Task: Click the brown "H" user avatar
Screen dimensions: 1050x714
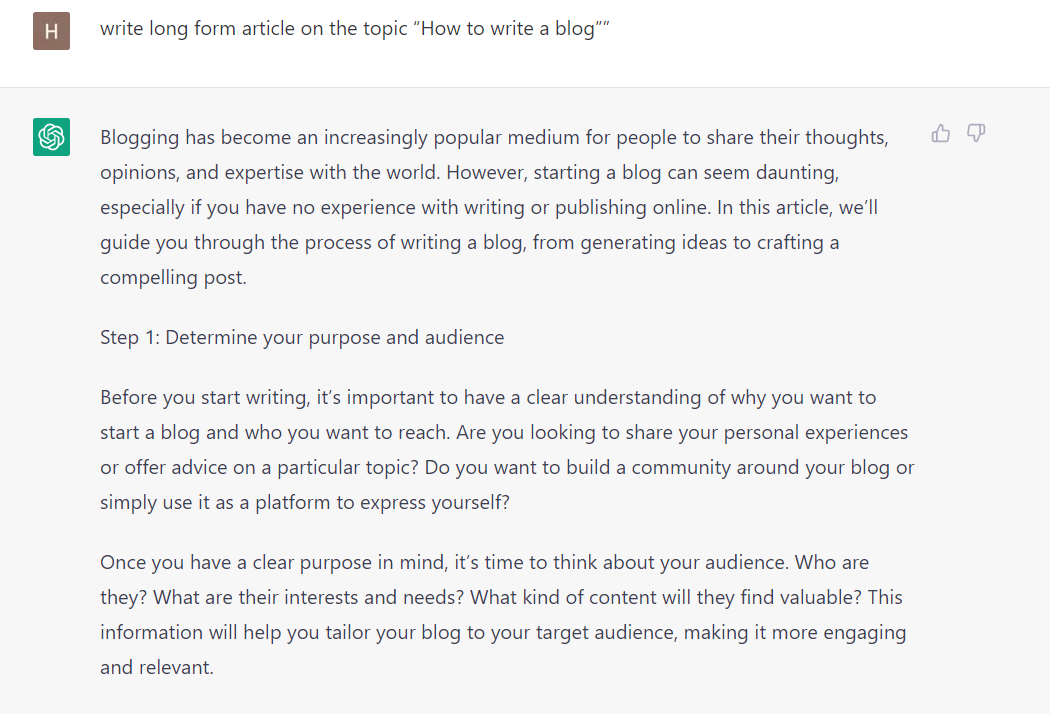Action: (51, 31)
